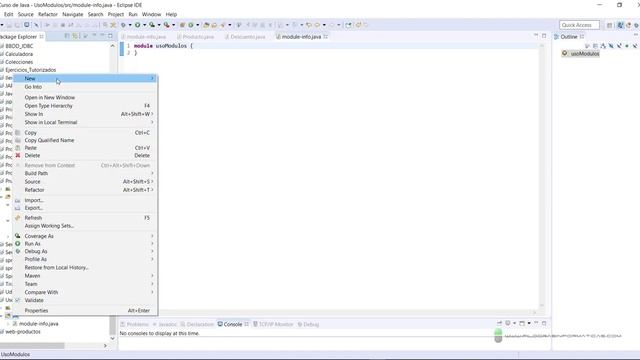Click the Save All toolbar icon
The image size is (640, 360).
click(17, 25)
